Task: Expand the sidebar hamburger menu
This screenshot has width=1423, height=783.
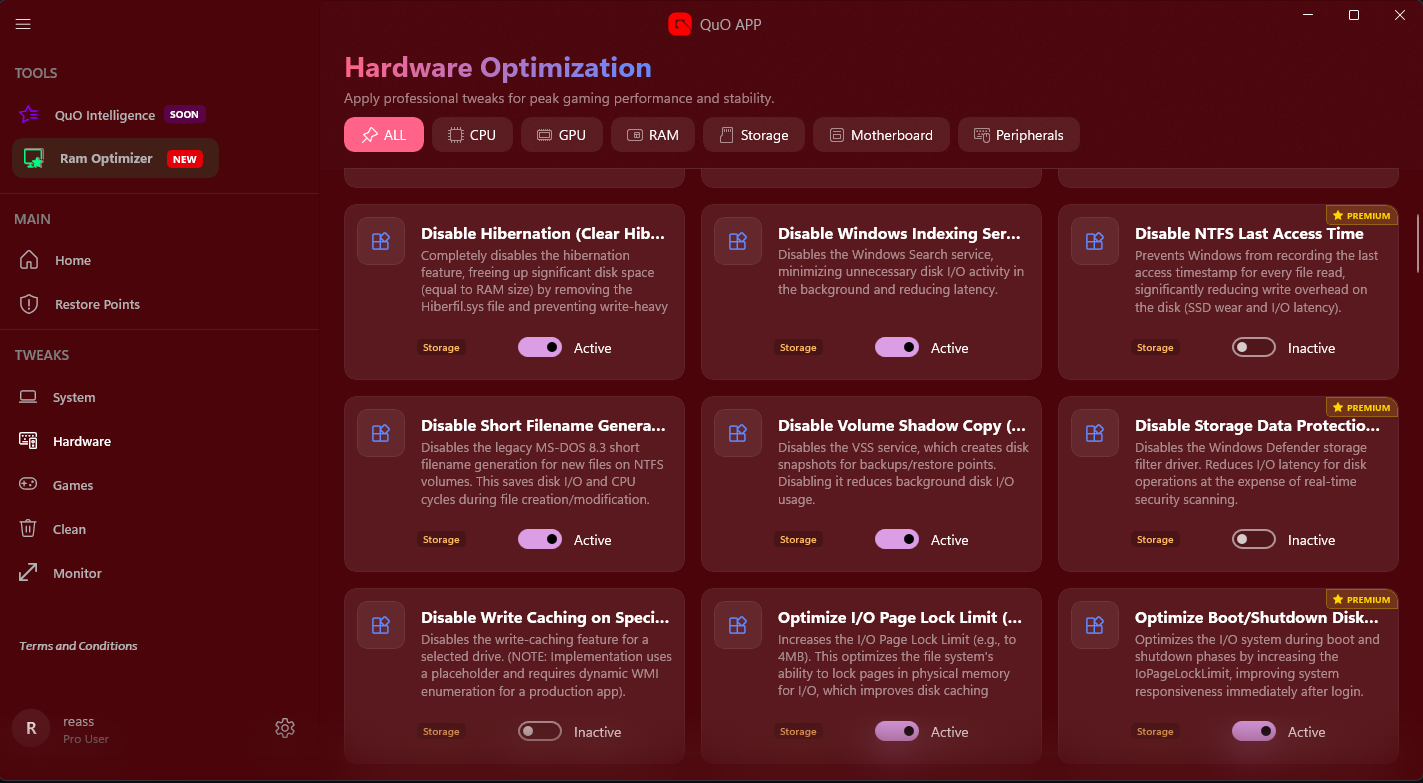Action: tap(23, 23)
